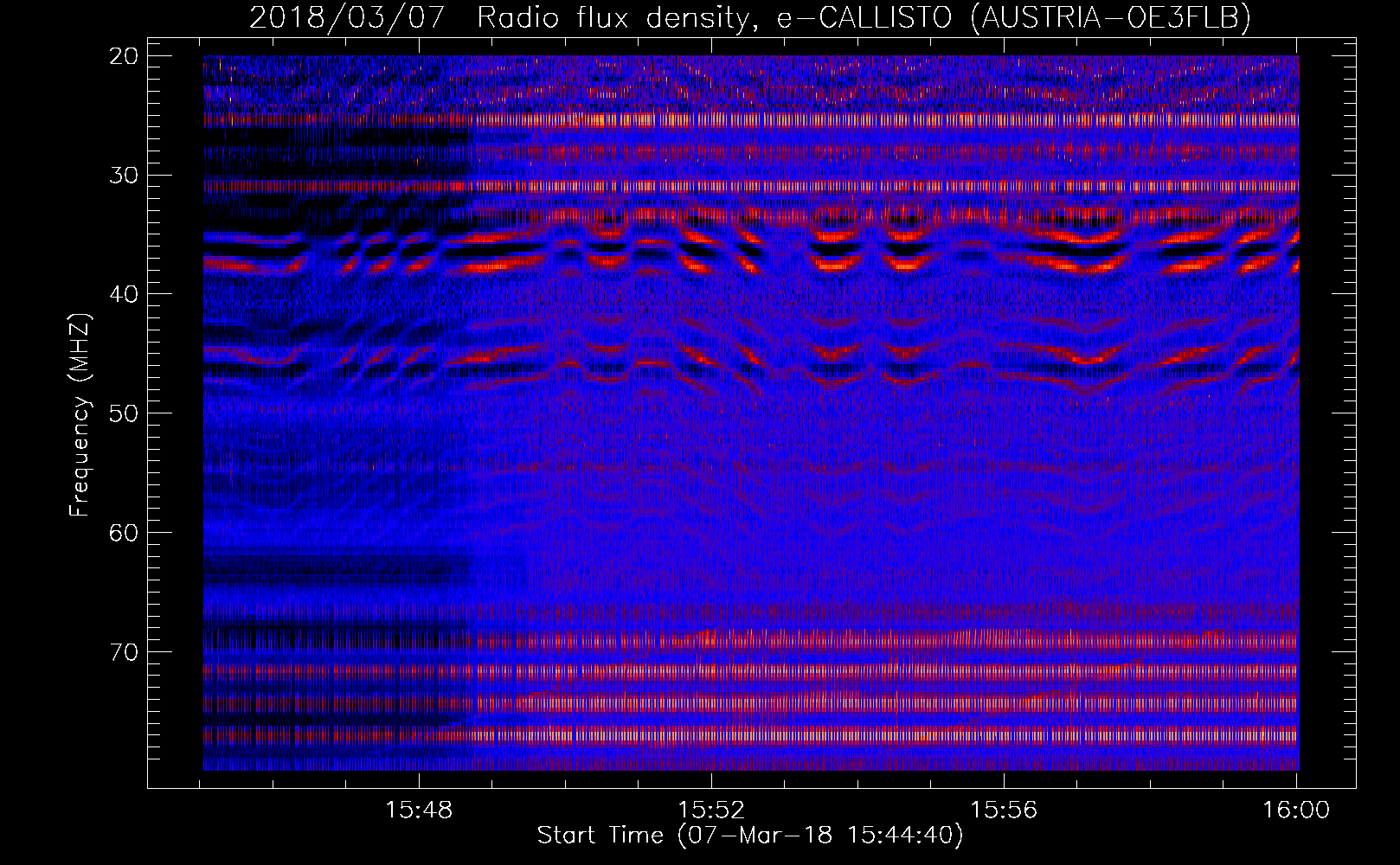Viewport: 1400px width, 865px height.
Task: Click the 70 frequency tick label
Action: [x=125, y=651]
